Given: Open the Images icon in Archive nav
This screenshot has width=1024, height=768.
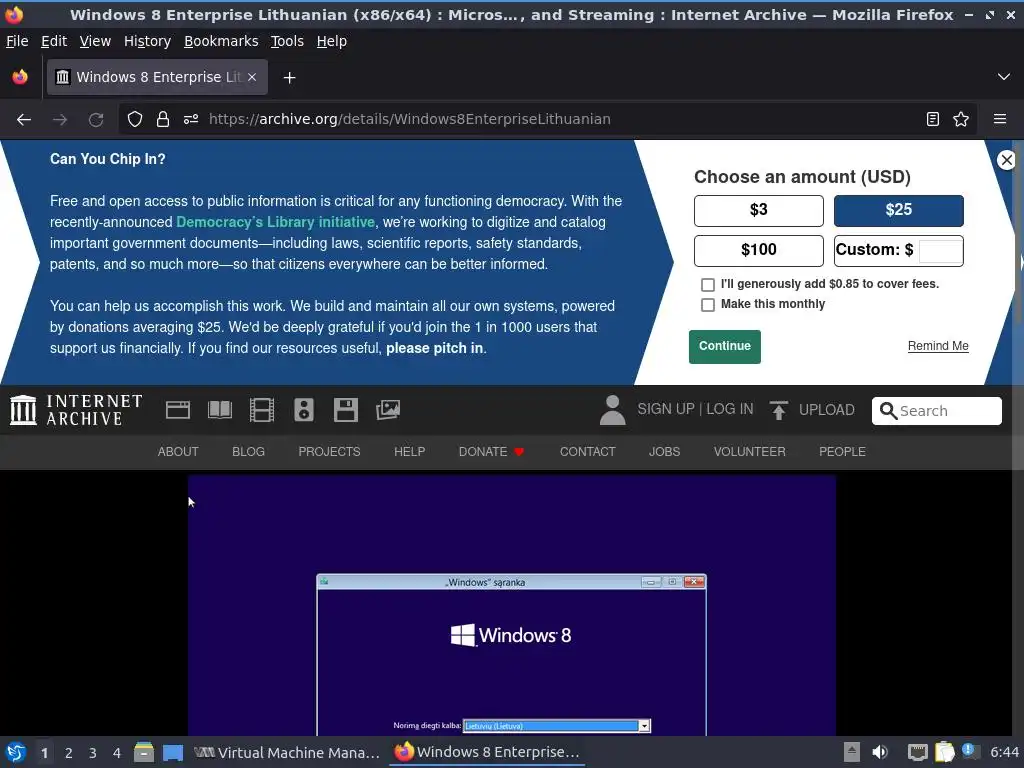Looking at the screenshot, I should (388, 410).
